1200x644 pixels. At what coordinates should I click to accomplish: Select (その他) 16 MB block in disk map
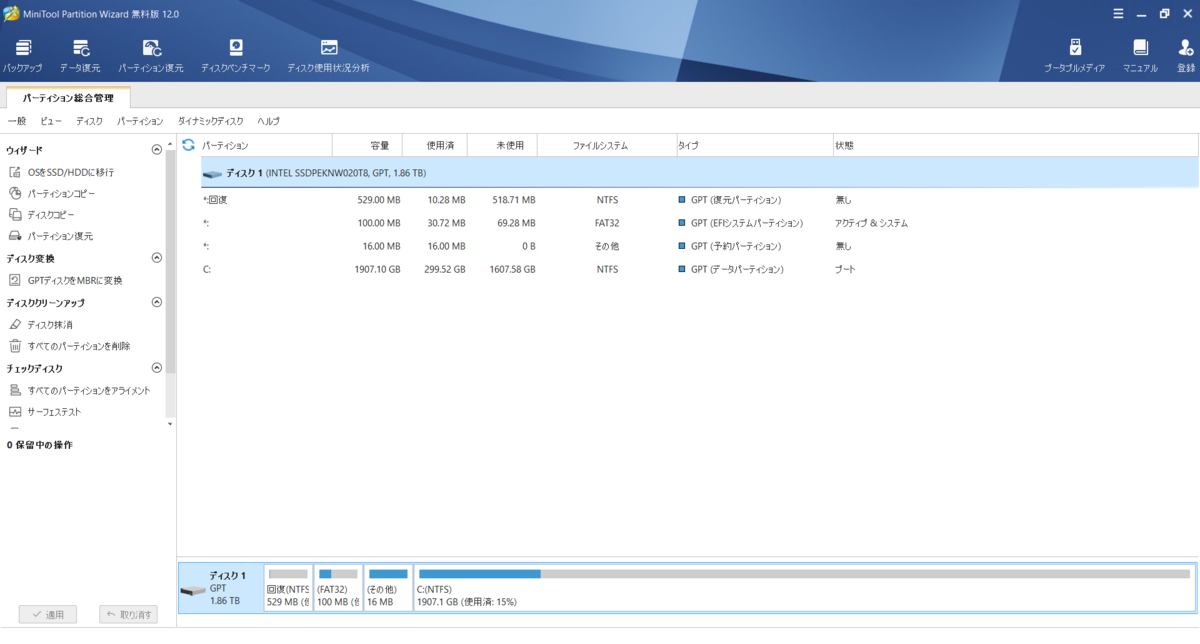(388, 587)
